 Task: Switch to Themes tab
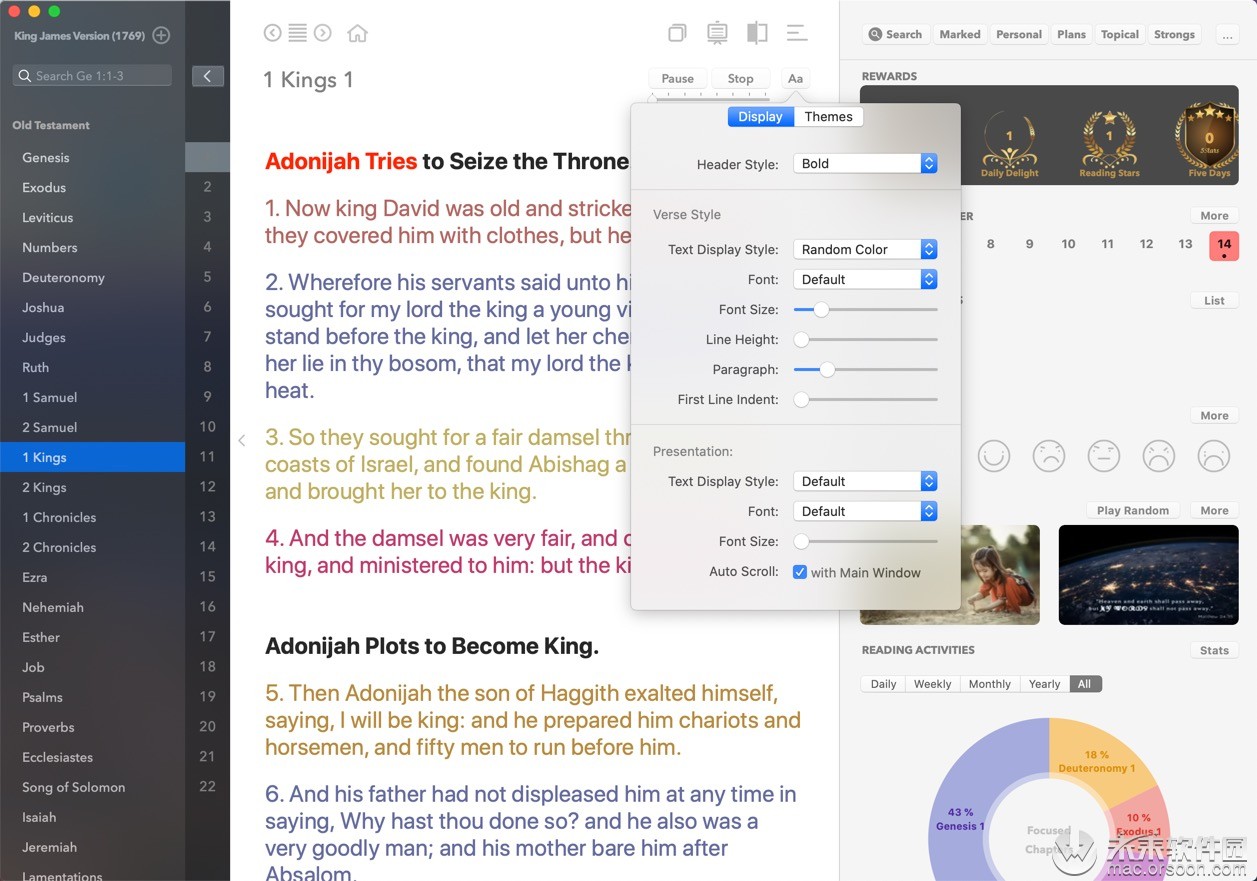click(x=828, y=117)
